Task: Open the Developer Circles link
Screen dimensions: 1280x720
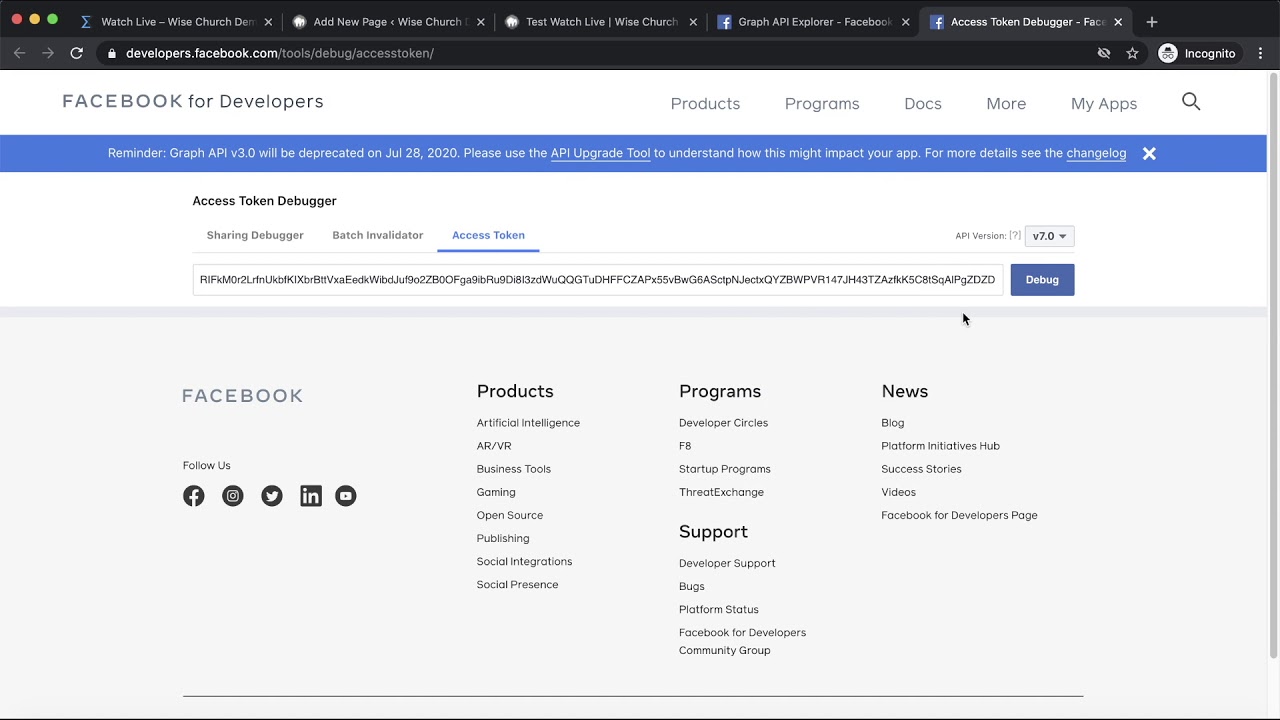Action: point(723,423)
